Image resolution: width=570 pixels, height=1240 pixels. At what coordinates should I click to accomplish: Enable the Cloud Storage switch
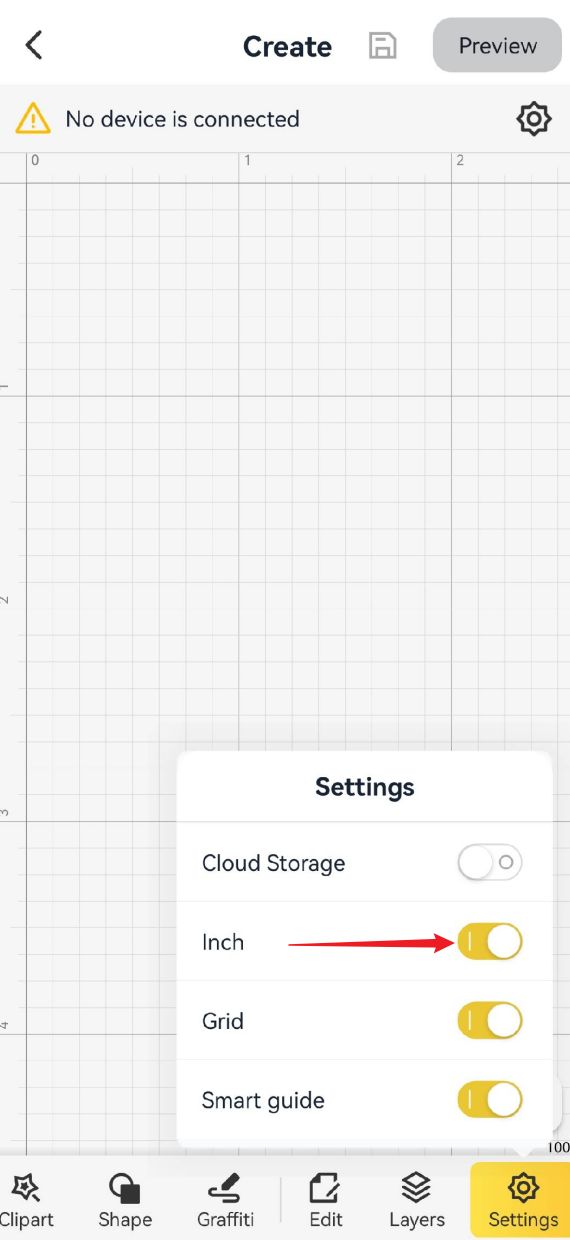[x=490, y=862]
